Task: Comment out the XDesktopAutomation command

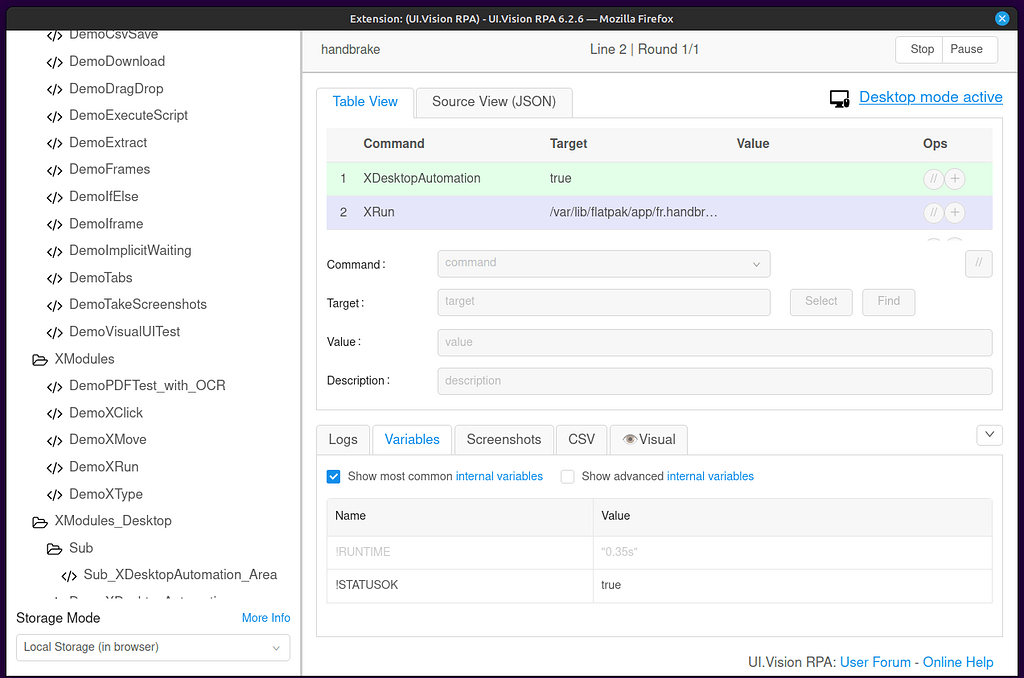Action: [933, 178]
